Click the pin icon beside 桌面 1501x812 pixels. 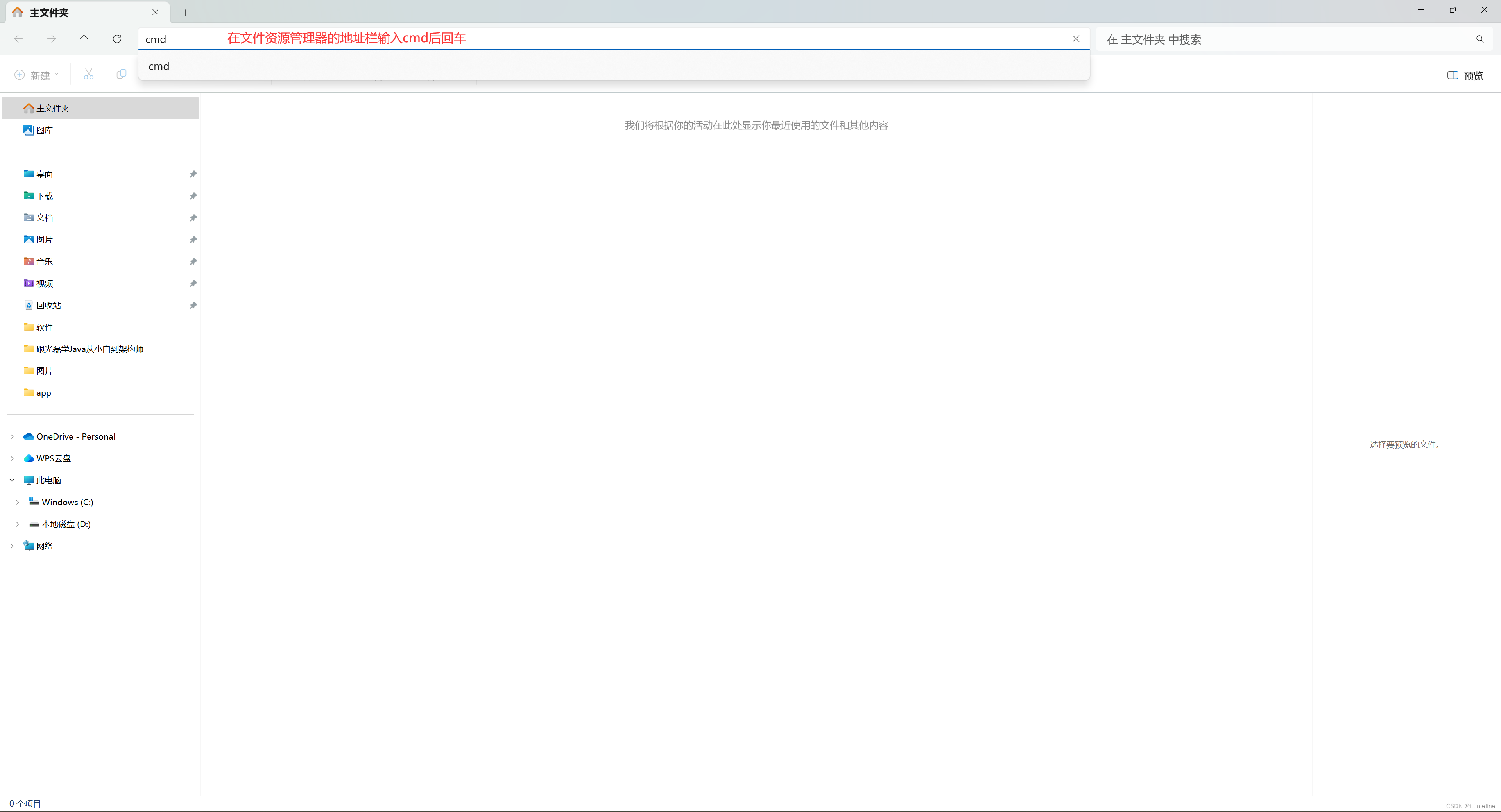click(x=193, y=174)
